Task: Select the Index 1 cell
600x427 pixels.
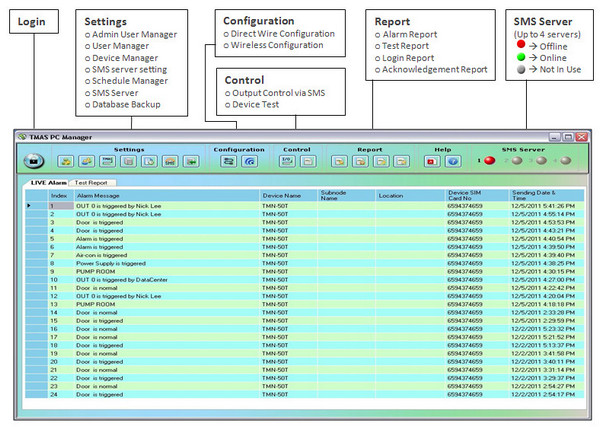Action: click(61, 206)
